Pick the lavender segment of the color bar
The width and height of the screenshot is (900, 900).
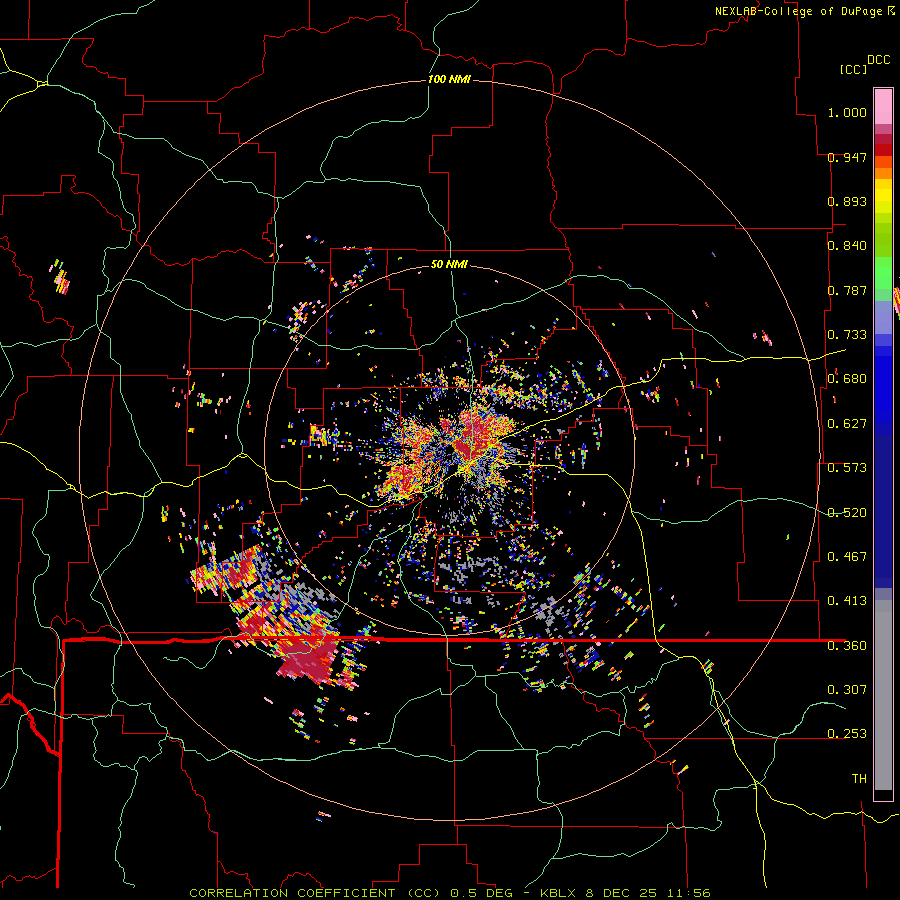coord(883,319)
